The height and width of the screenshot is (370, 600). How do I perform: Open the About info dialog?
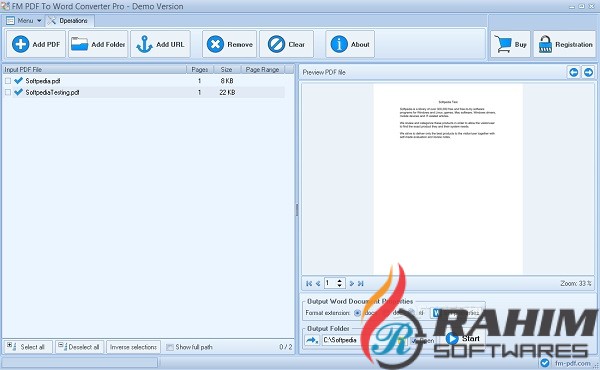(x=350, y=44)
